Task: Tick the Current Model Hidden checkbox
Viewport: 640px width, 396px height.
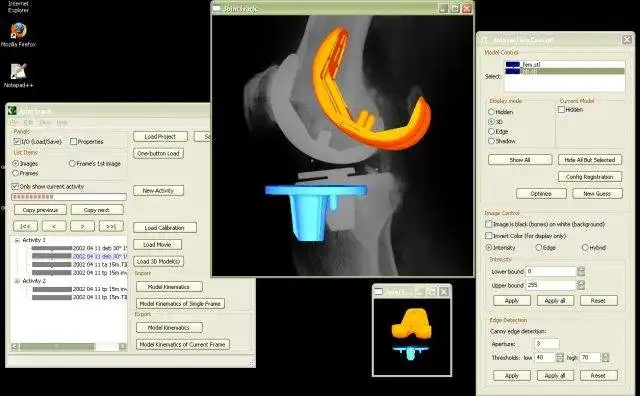Action: [x=561, y=109]
